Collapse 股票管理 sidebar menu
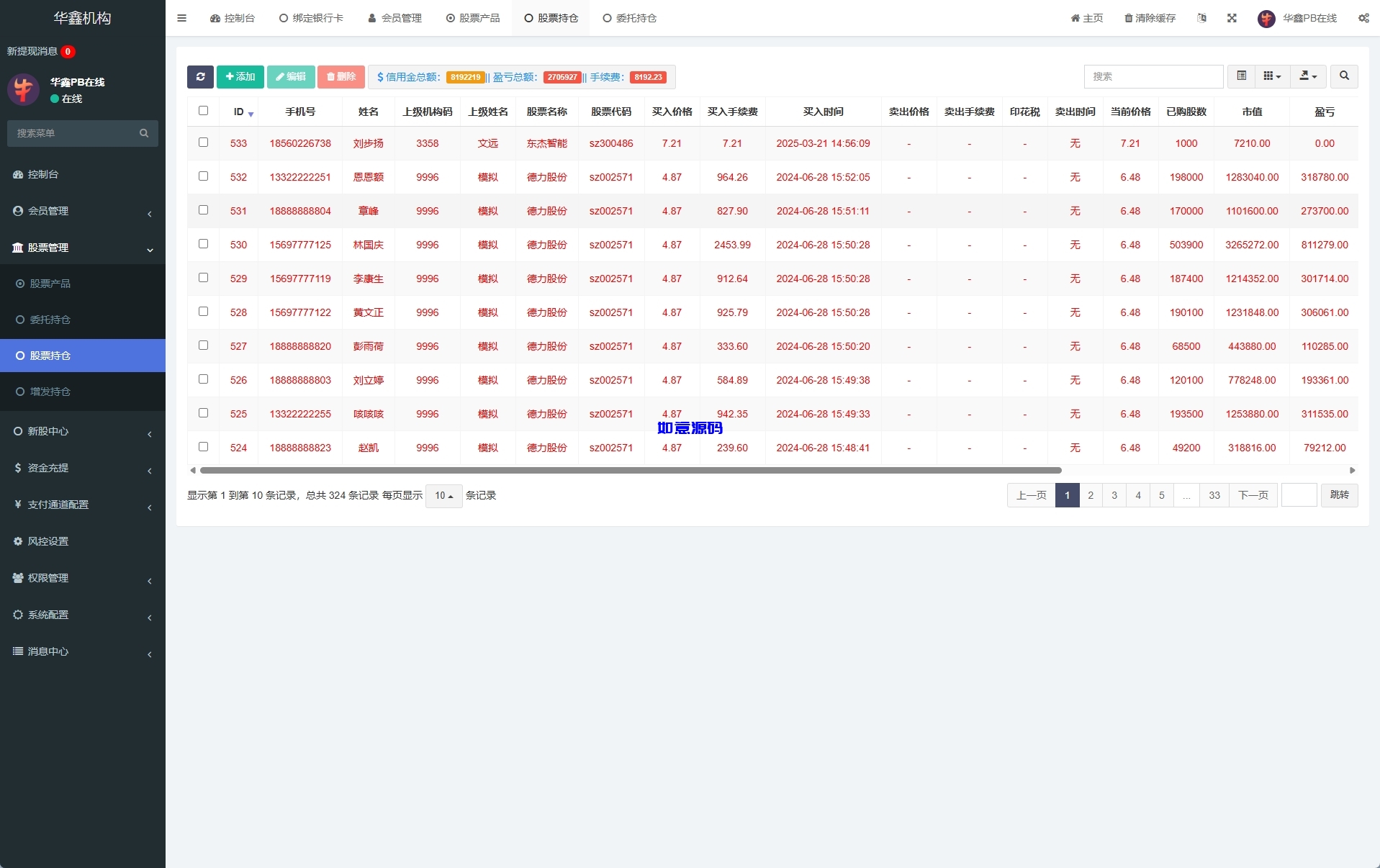Viewport: 1380px width, 868px height. [83, 248]
